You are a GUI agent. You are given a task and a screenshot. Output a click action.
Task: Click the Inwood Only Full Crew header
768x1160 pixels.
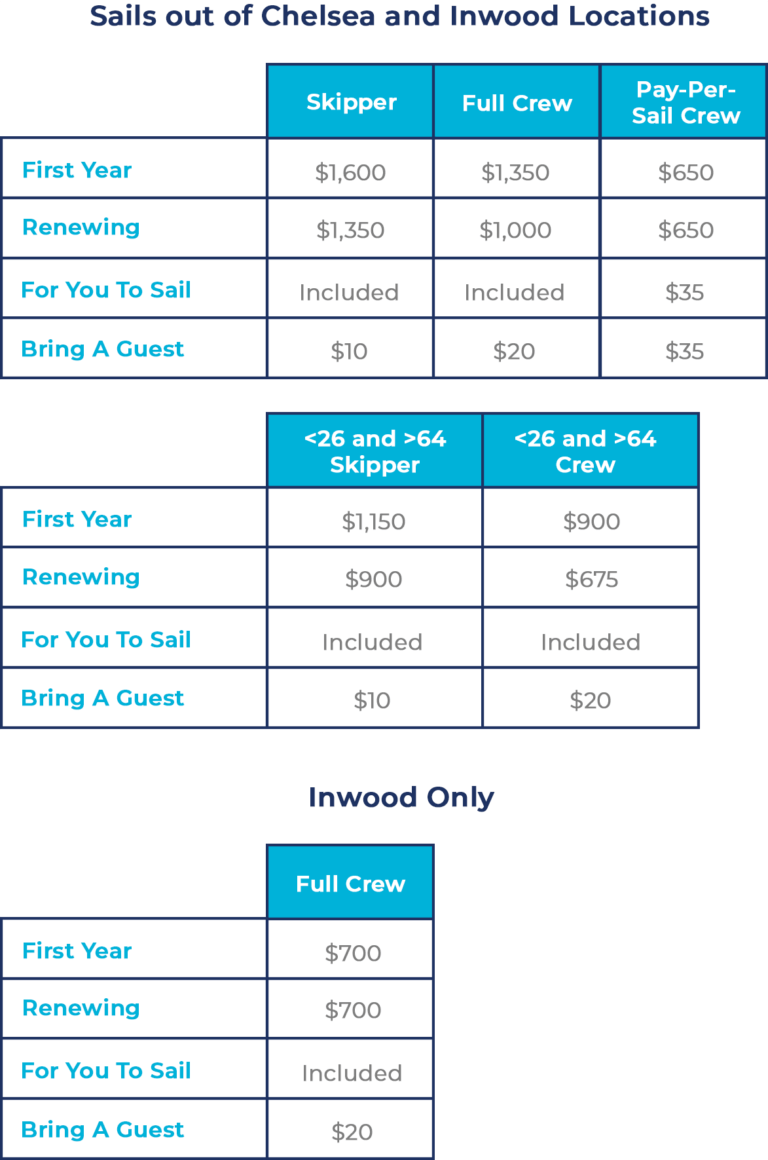[x=351, y=883]
